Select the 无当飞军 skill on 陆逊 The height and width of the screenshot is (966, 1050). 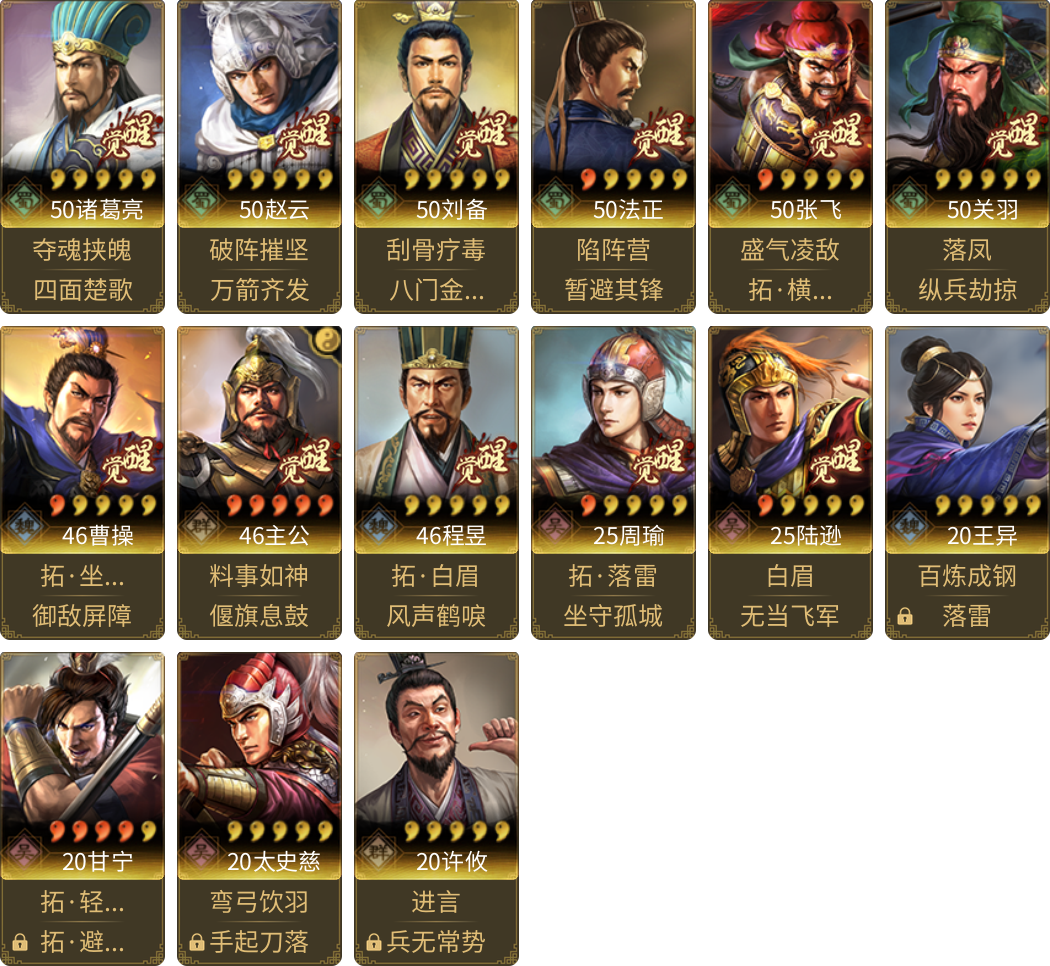pos(790,616)
